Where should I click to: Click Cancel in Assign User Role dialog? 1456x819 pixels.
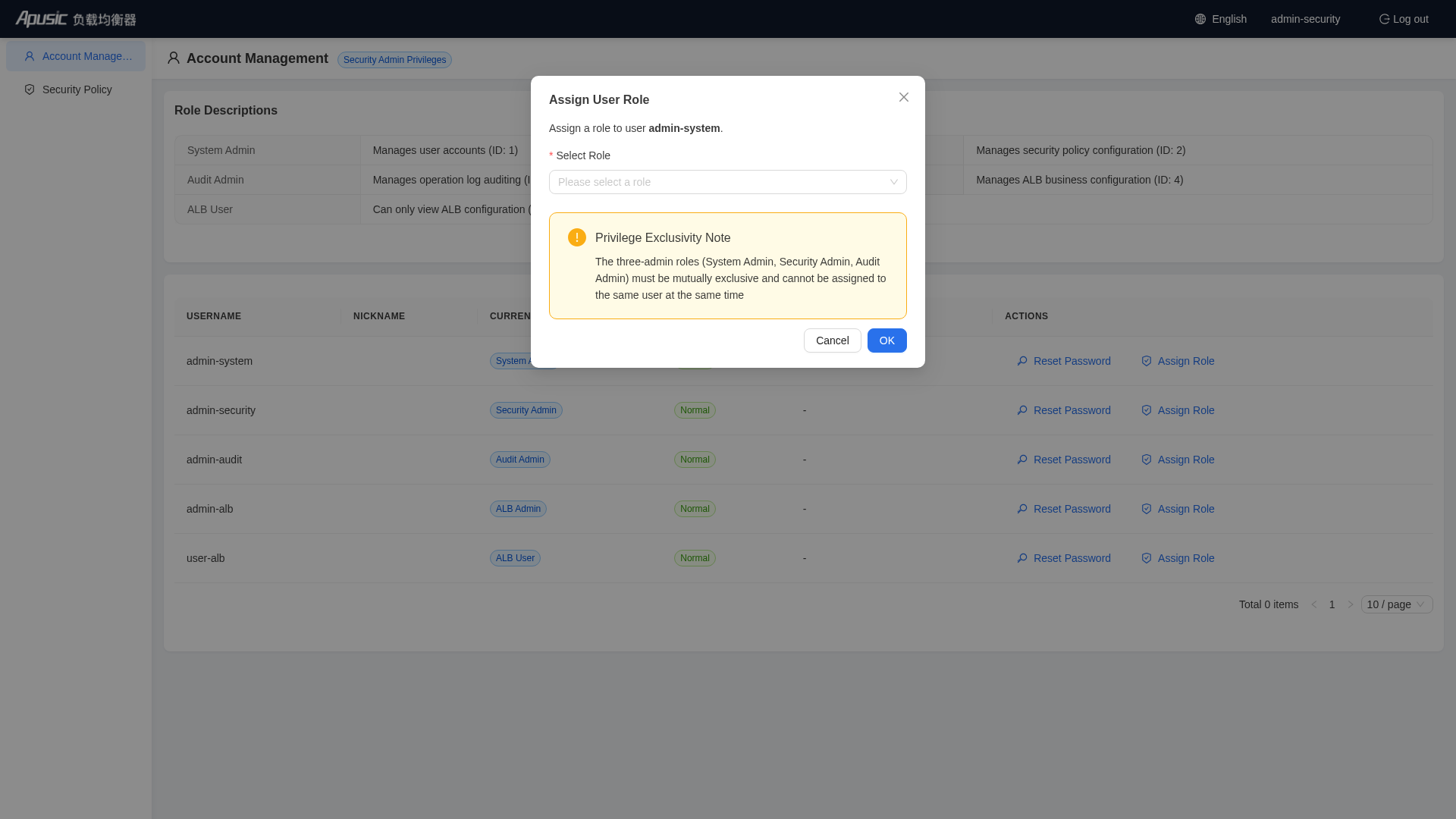833,340
